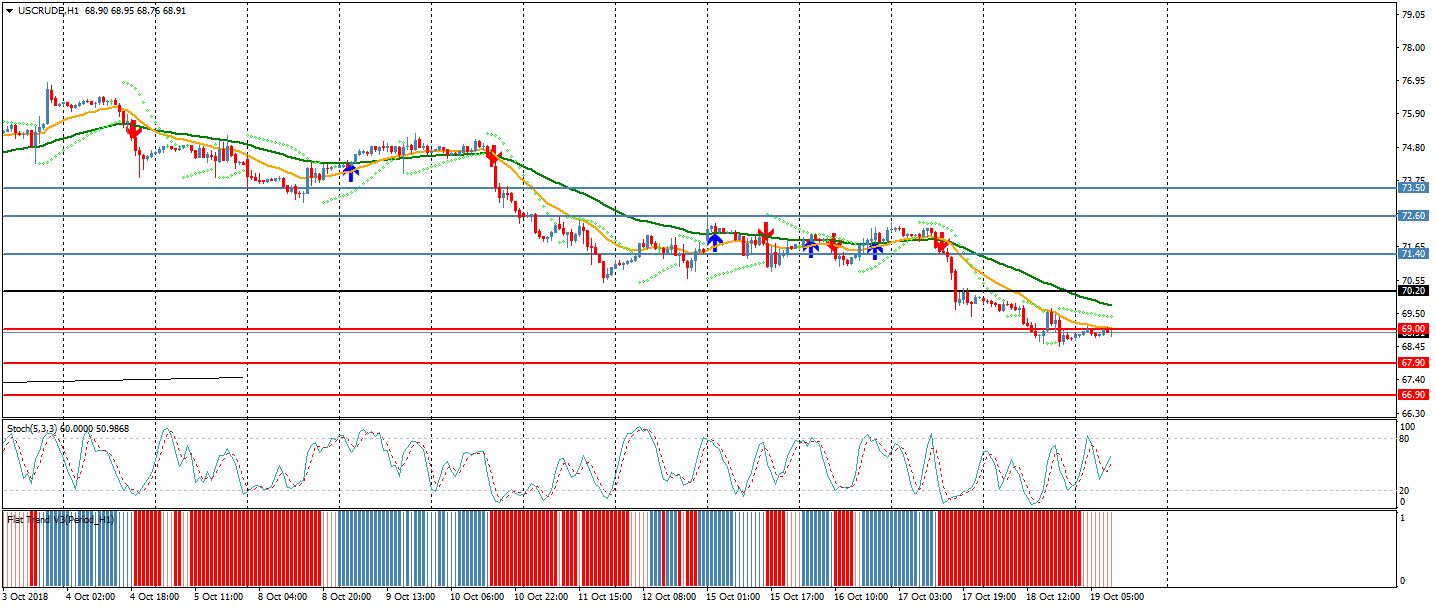This screenshot has width=1436, height=608.
Task: Click the red 67.90 price level label
Action: coord(1412,363)
